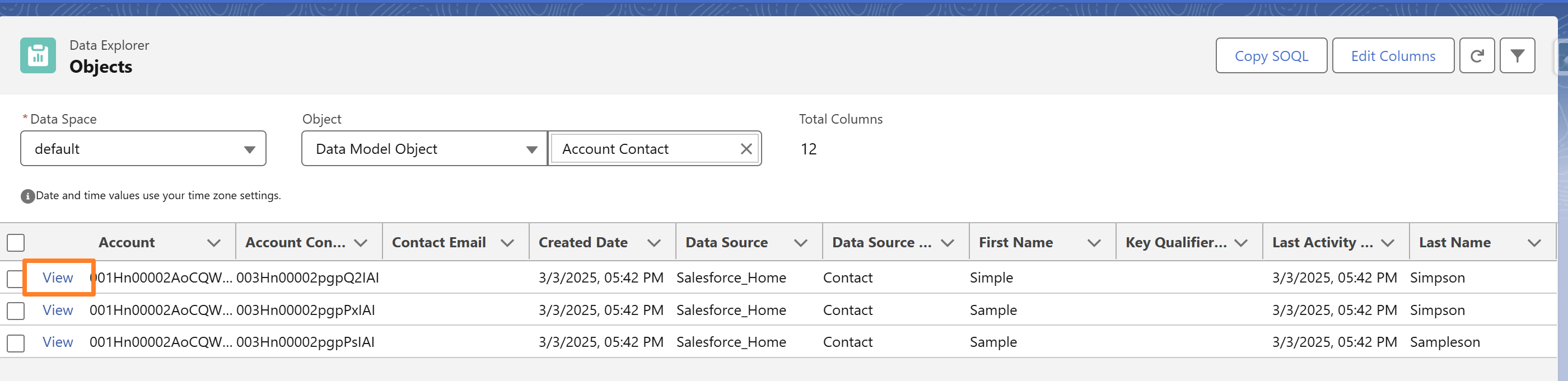
Task: Click the Objects page title
Action: click(101, 67)
